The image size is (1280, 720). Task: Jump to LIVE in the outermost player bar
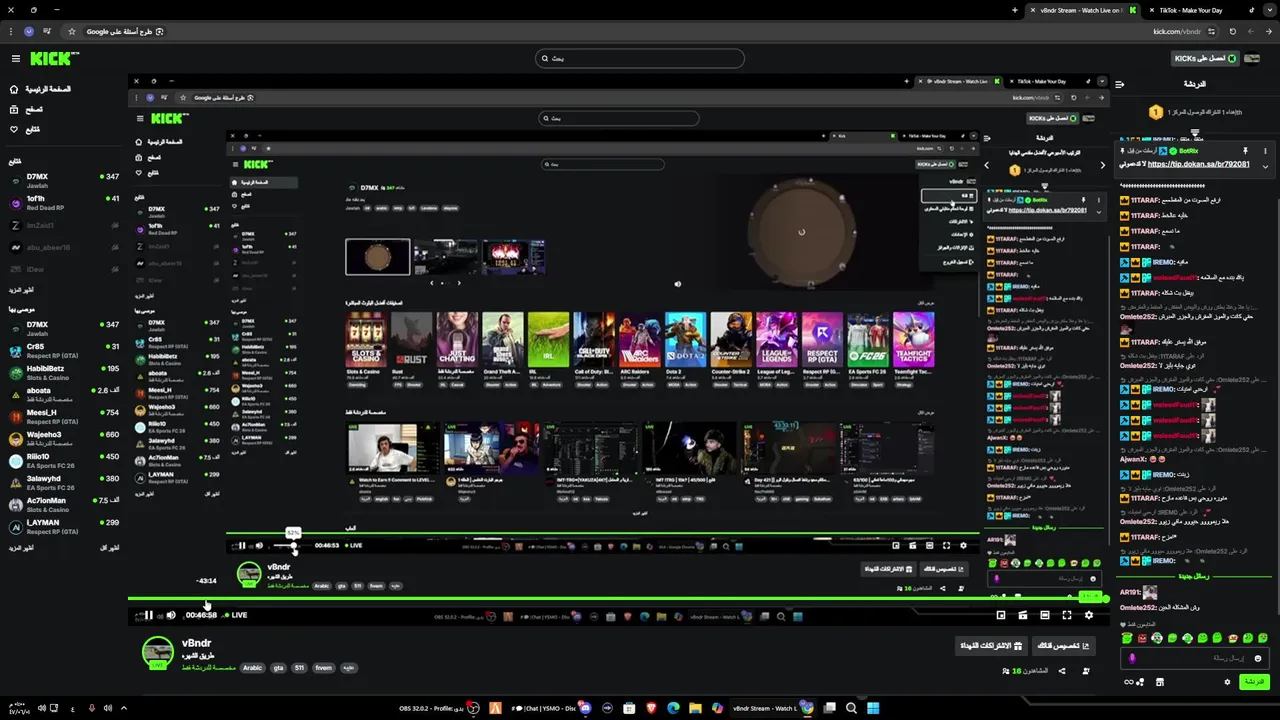pyautogui.click(x=236, y=615)
